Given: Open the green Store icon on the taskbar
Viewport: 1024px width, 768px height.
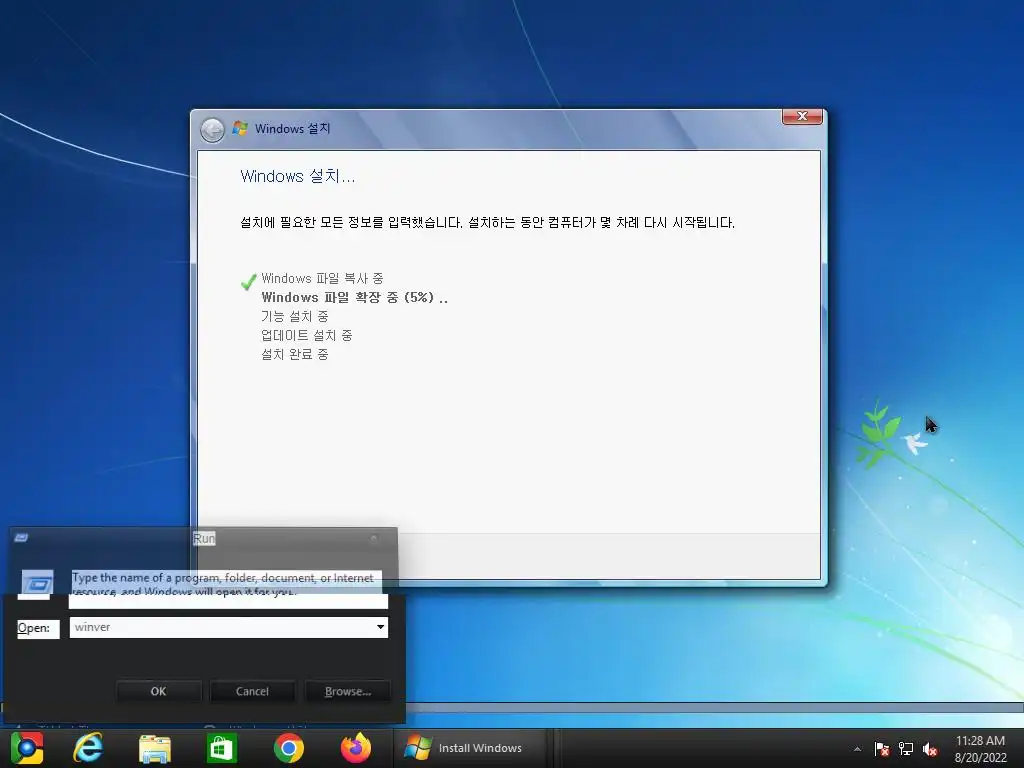Looking at the screenshot, I should pyautogui.click(x=221, y=748).
